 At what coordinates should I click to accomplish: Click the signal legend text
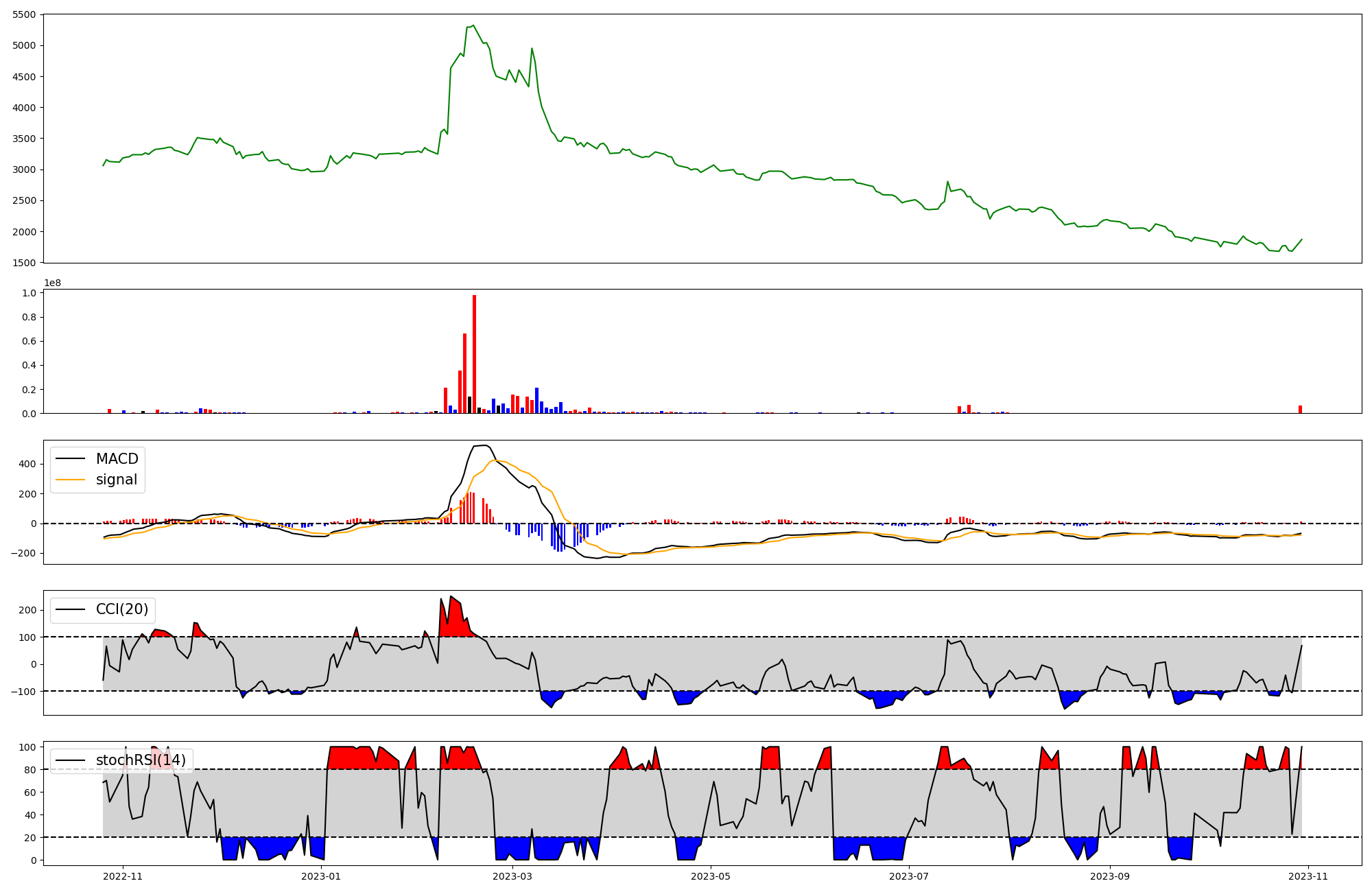(x=117, y=480)
